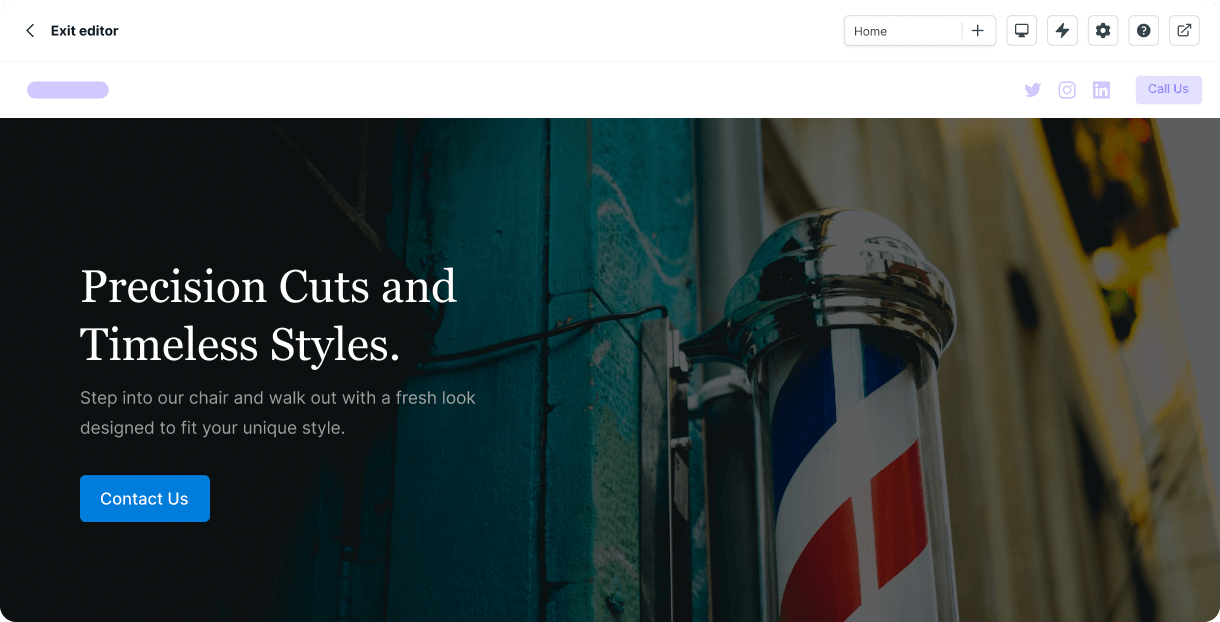
Task: Open the Home page selector
Action: point(903,31)
